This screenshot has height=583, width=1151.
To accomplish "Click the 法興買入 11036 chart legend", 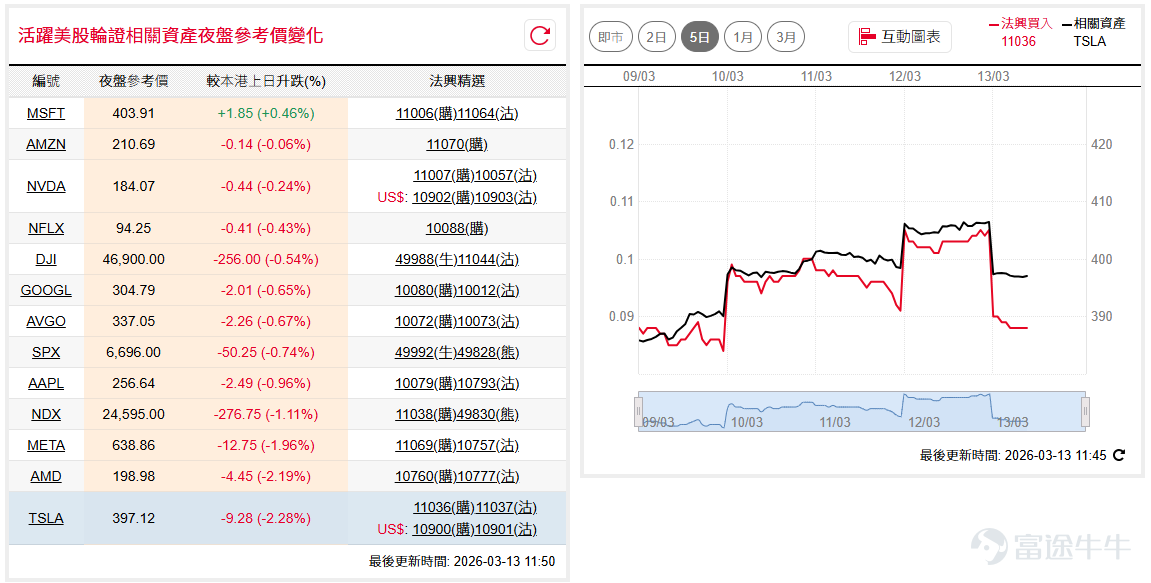I will [x=1020, y=32].
